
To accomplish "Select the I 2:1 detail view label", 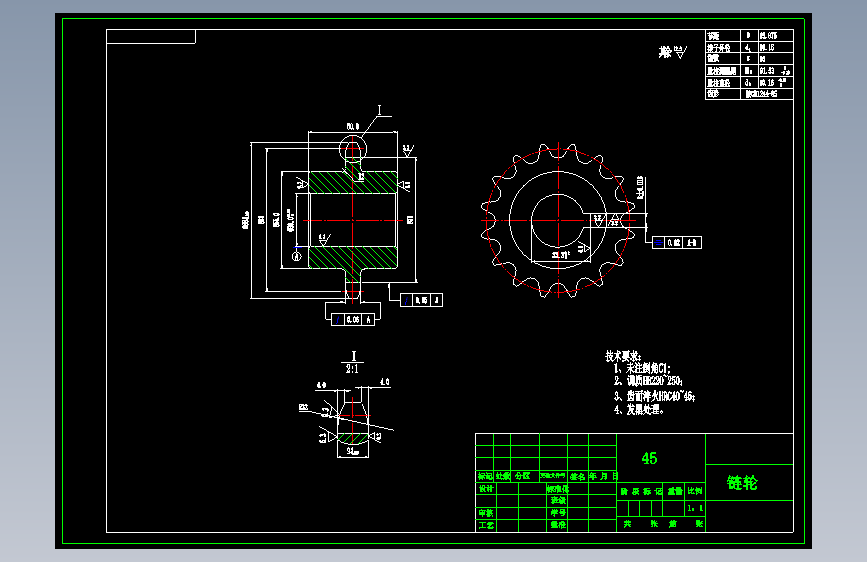I will 353,362.
